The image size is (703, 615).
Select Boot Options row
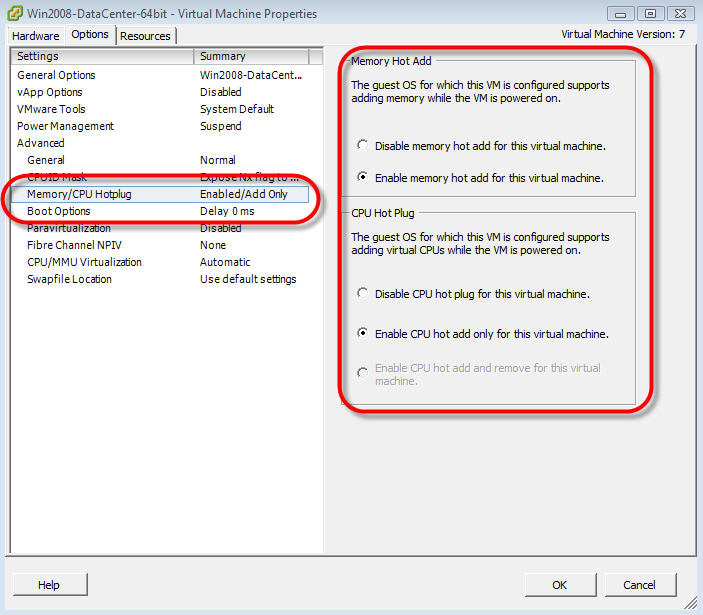161,211
